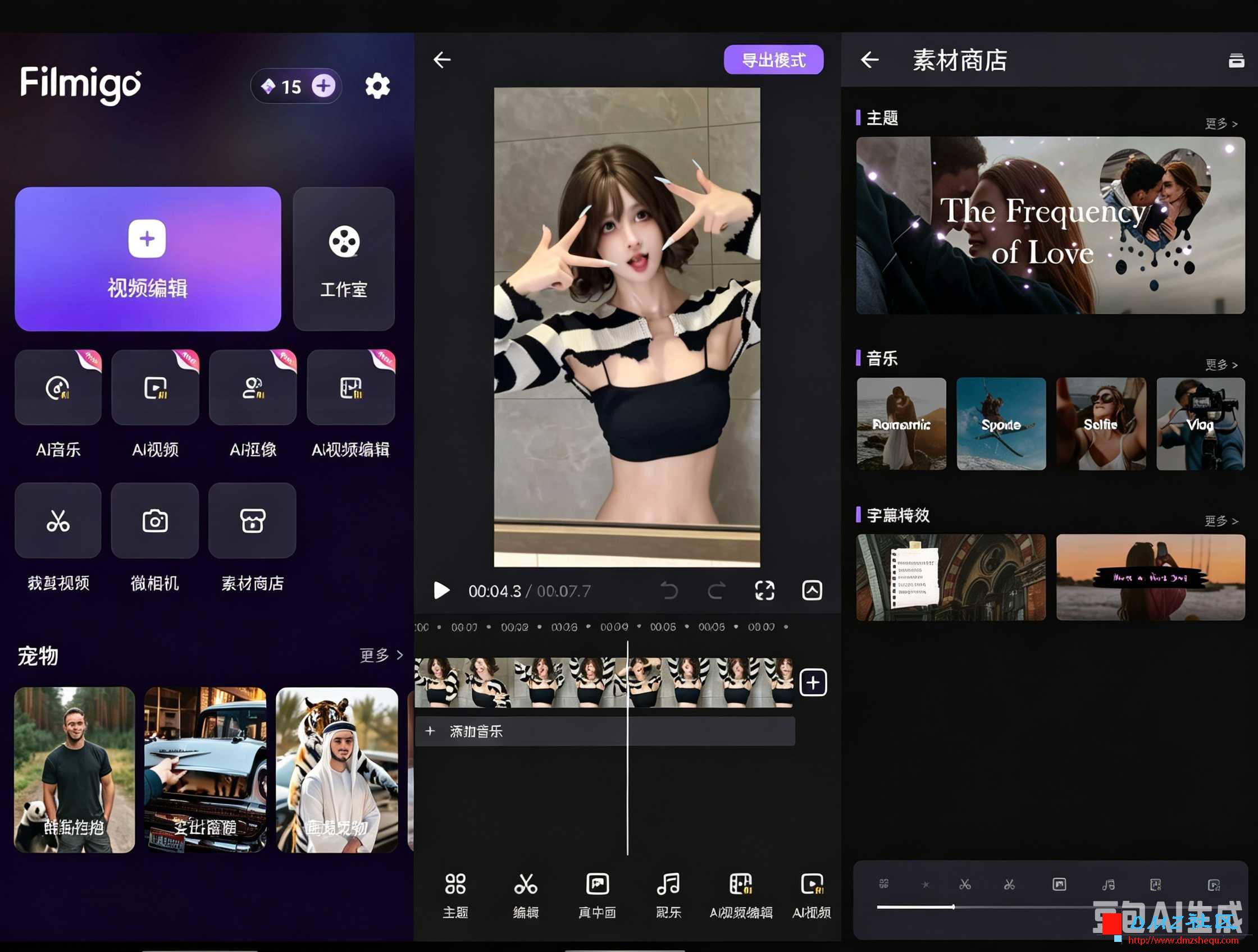Play the video preview
The image size is (1258, 952).
coord(441,591)
